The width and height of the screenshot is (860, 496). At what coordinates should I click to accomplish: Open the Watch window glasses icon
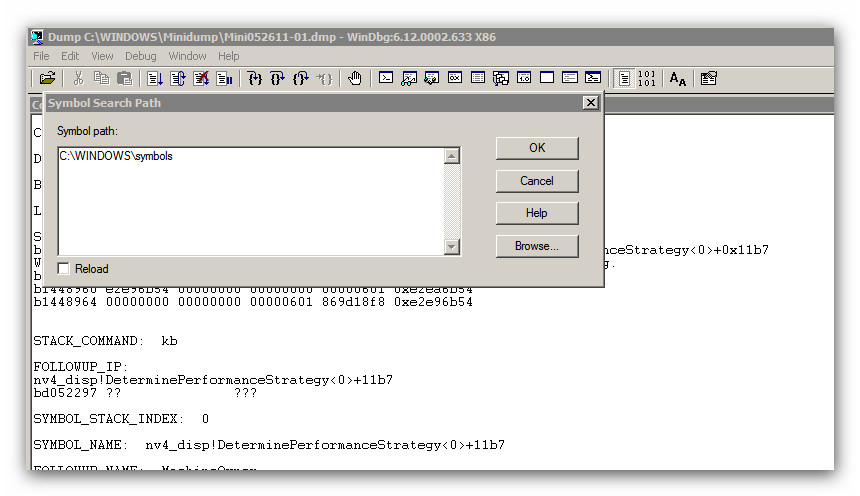pyautogui.click(x=409, y=78)
